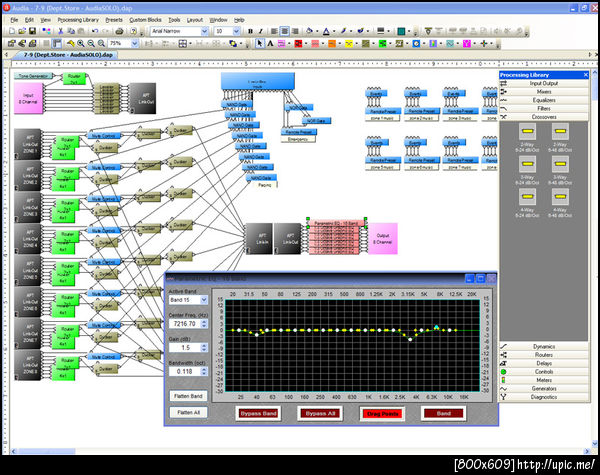Click the magenta Diagnostics toolbar icon
Viewport: 600px width, 475px height.
click(x=466, y=44)
